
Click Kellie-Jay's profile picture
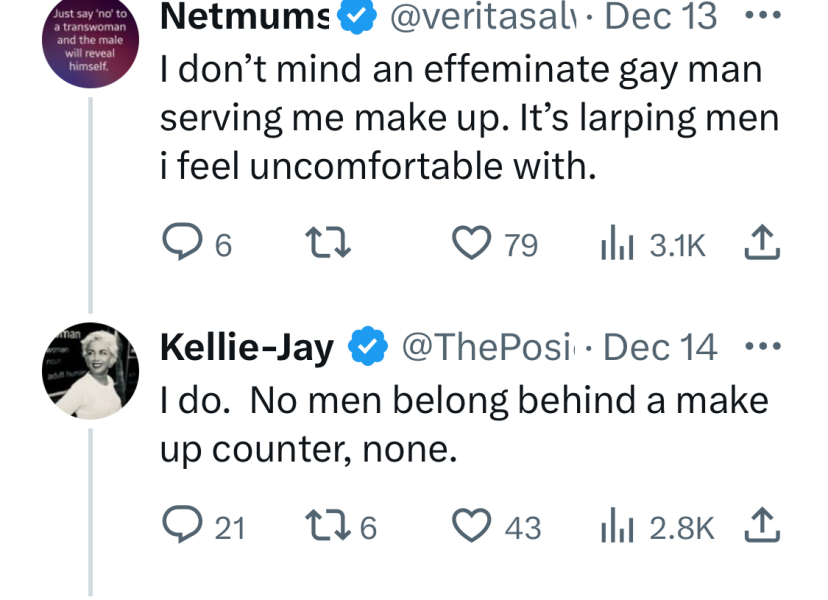click(90, 371)
